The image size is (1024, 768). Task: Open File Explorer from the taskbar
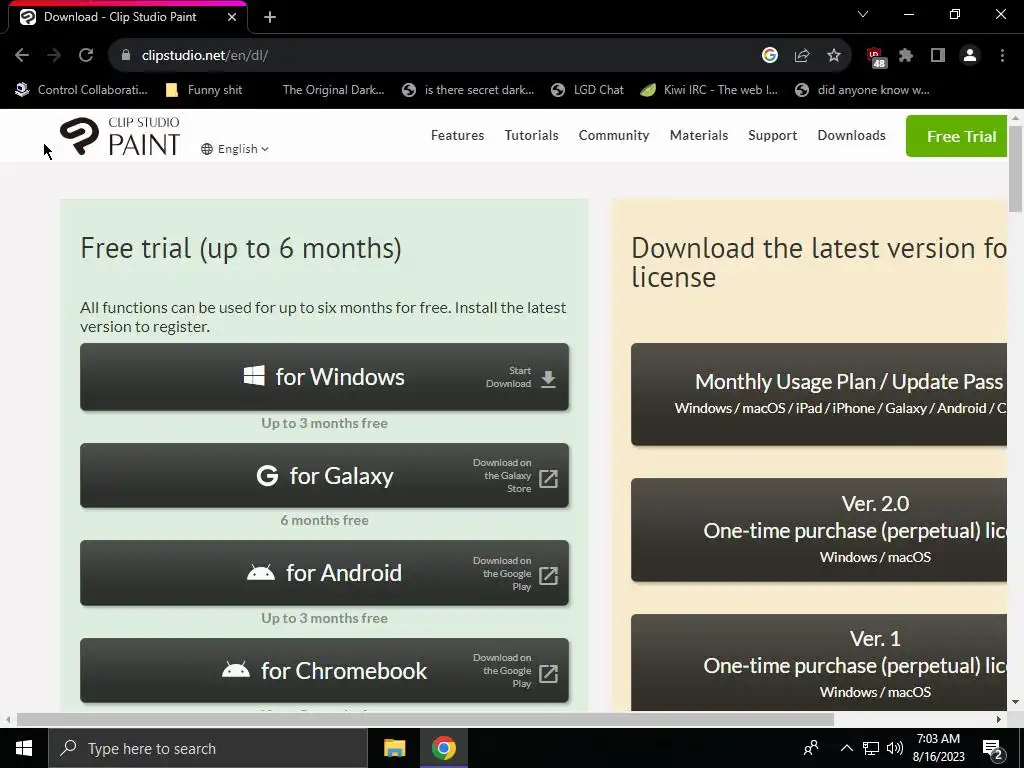394,748
